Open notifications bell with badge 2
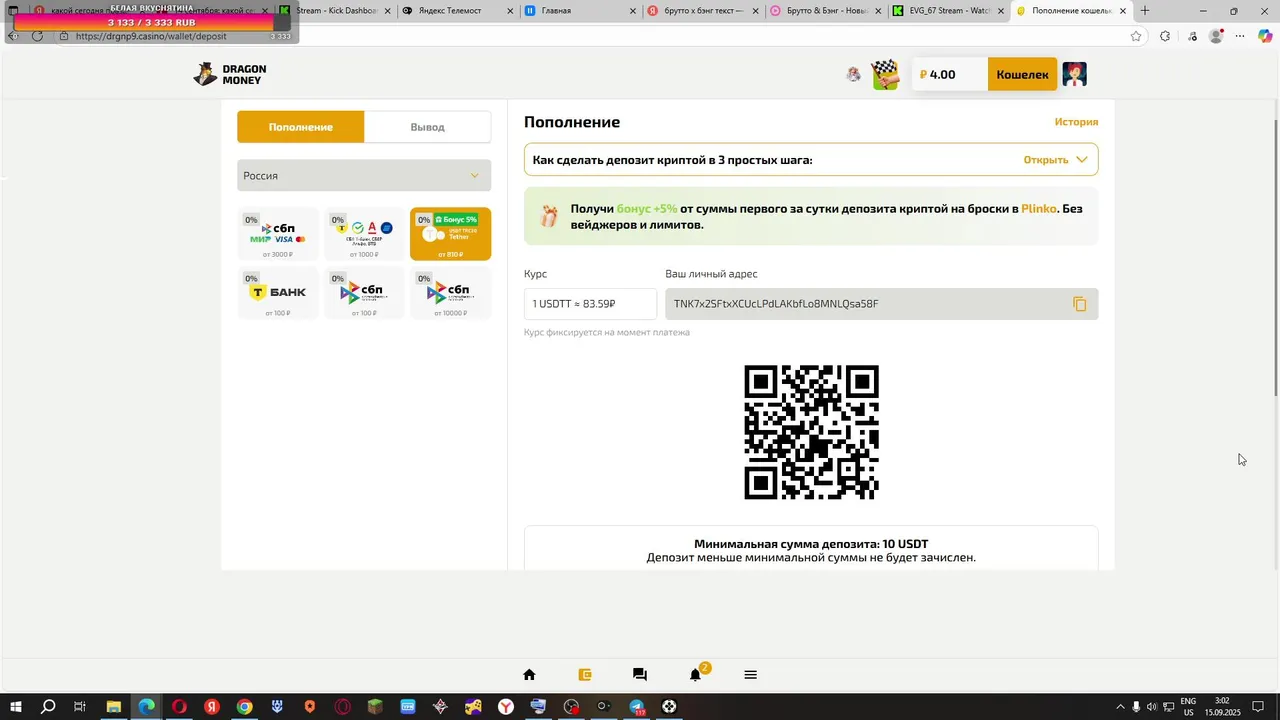Image resolution: width=1280 pixels, height=720 pixels. pyautogui.click(x=696, y=674)
